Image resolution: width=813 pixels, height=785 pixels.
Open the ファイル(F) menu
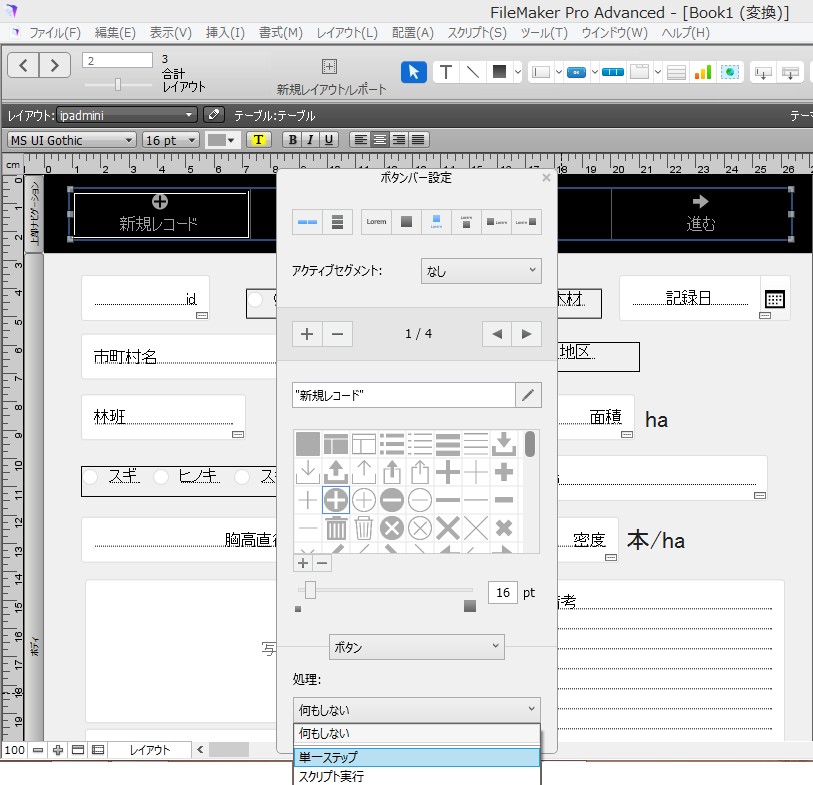point(54,33)
